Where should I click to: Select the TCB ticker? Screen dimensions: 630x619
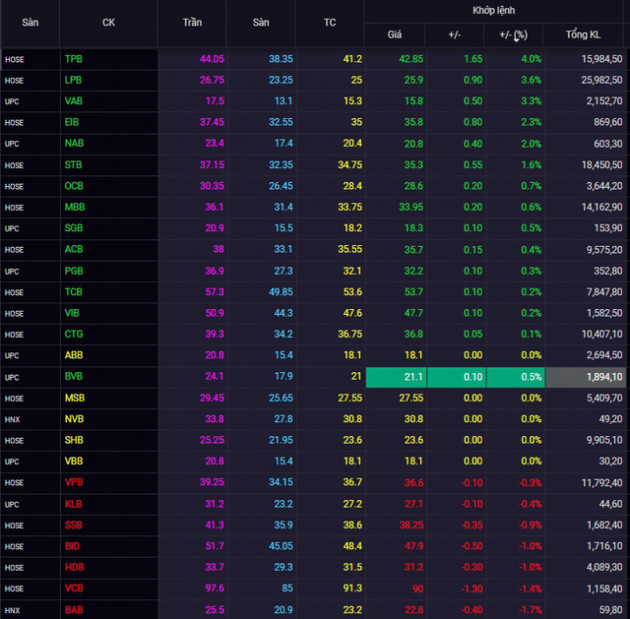pyautogui.click(x=74, y=292)
